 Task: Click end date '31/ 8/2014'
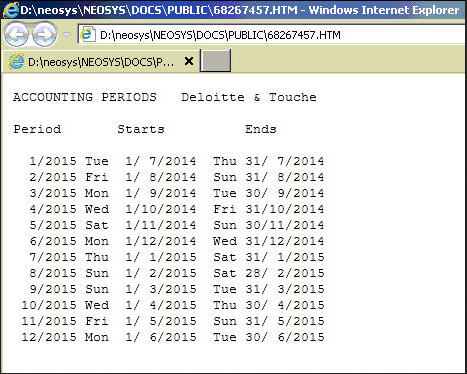tap(285, 177)
